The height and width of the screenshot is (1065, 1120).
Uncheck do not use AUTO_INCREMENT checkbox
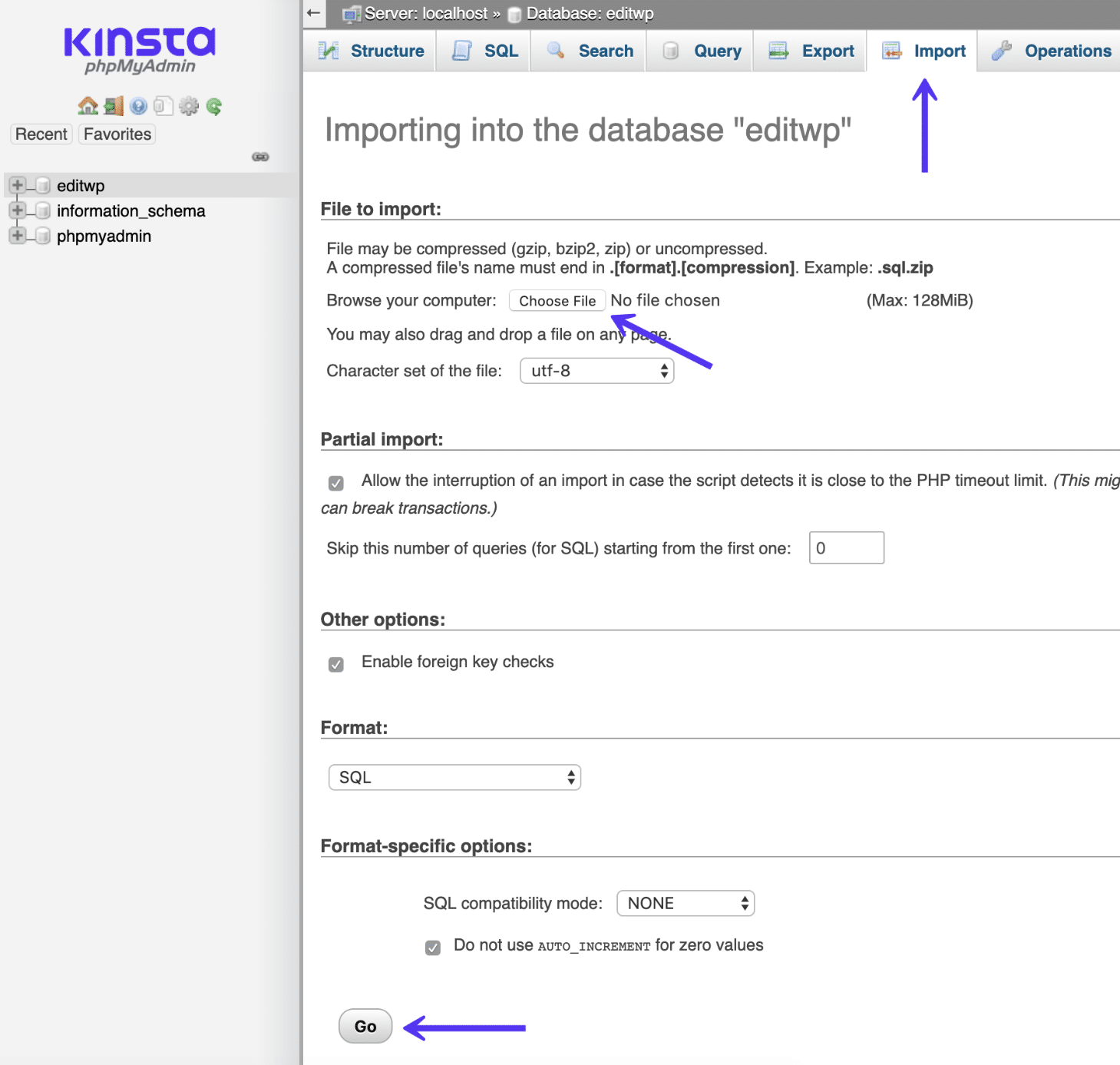click(432, 948)
